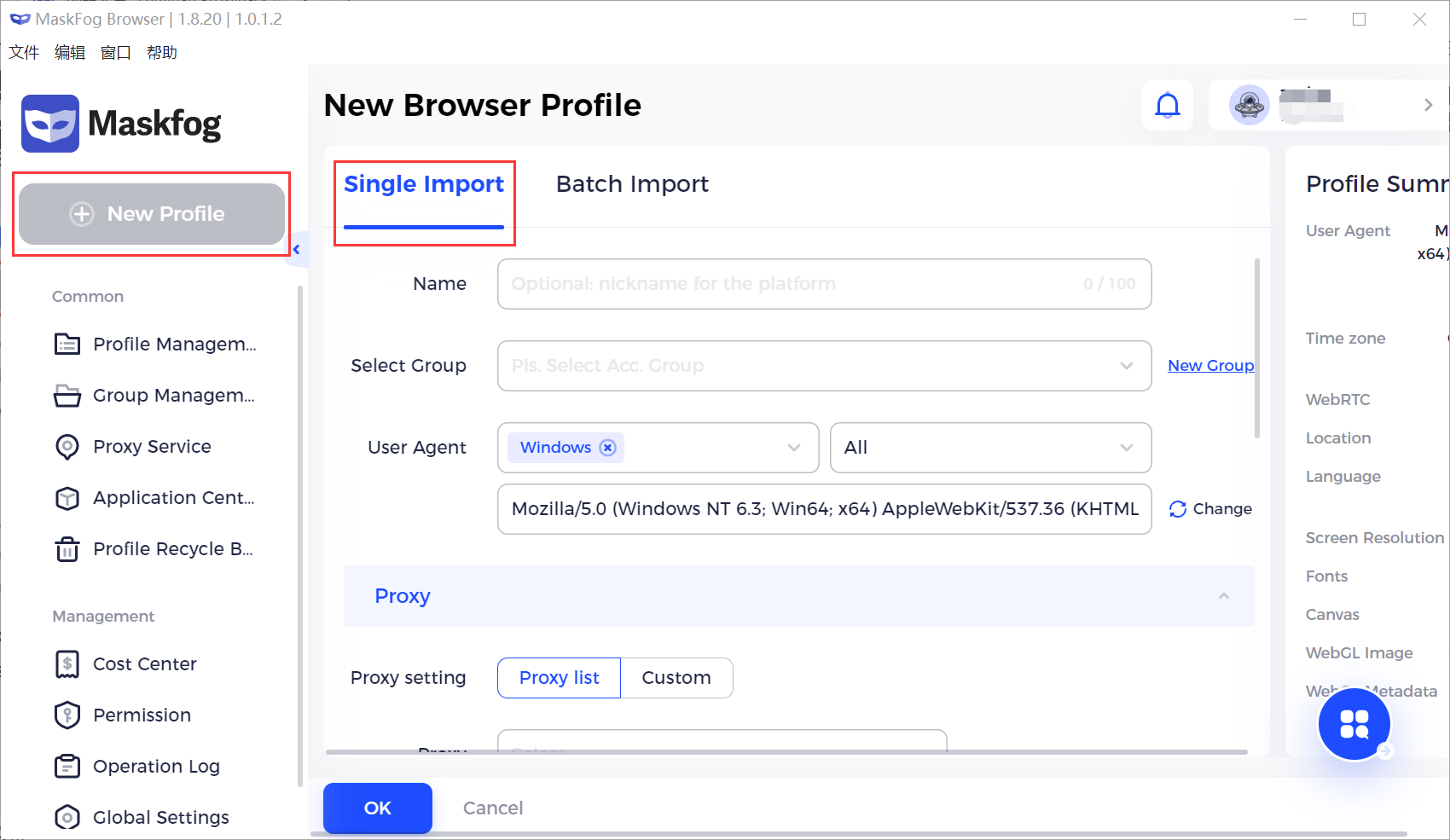Remove the Windows tag with its x icon
This screenshot has width=1450, height=840.
point(607,448)
